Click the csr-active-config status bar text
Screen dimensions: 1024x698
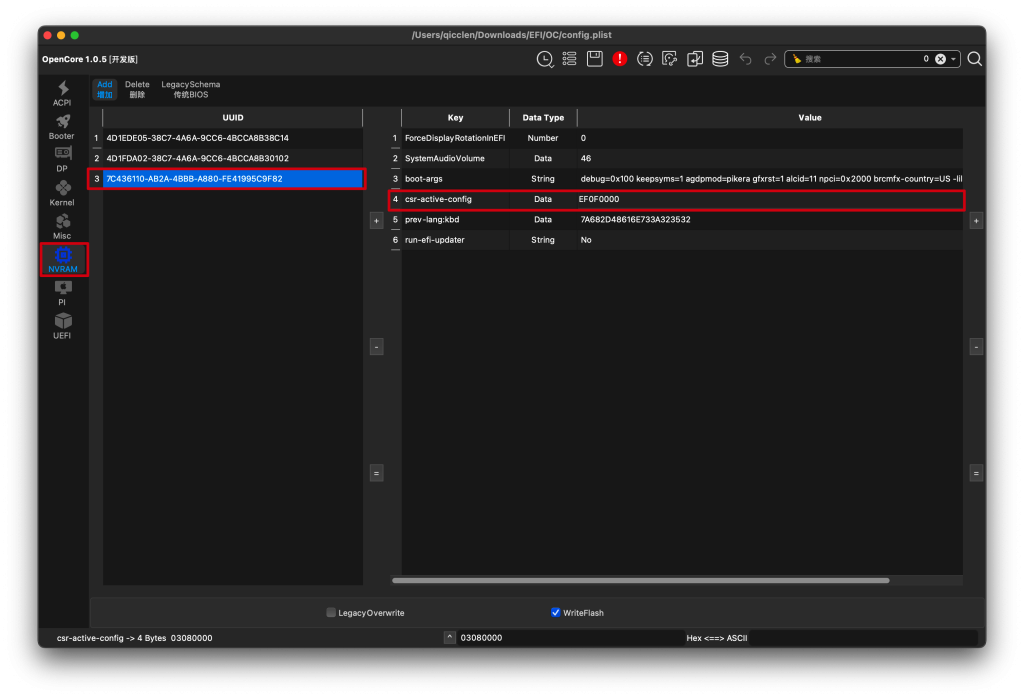pyautogui.click(x=135, y=638)
